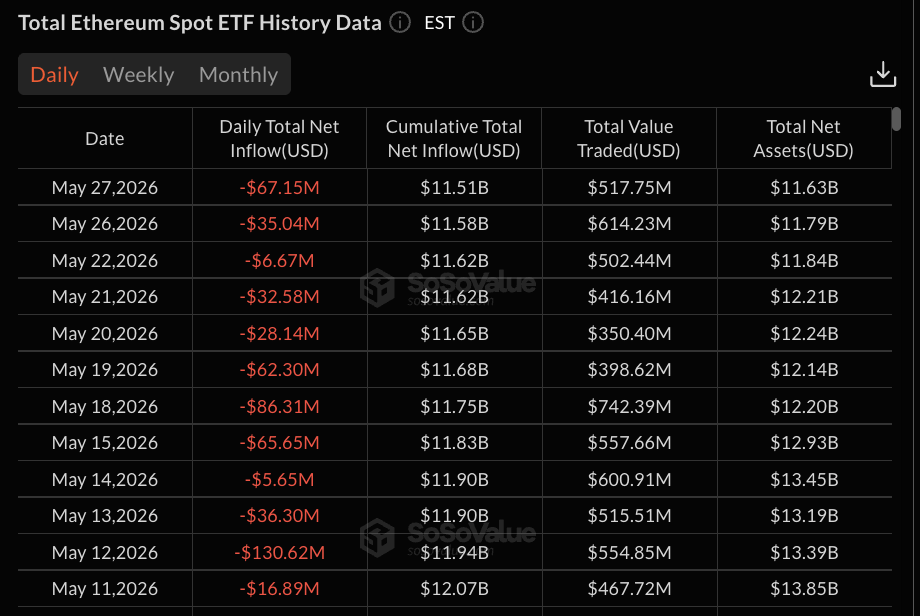Click the SoSoValue watermark logo near May 21 row
The height and width of the screenshot is (616, 920).
click(x=447, y=287)
